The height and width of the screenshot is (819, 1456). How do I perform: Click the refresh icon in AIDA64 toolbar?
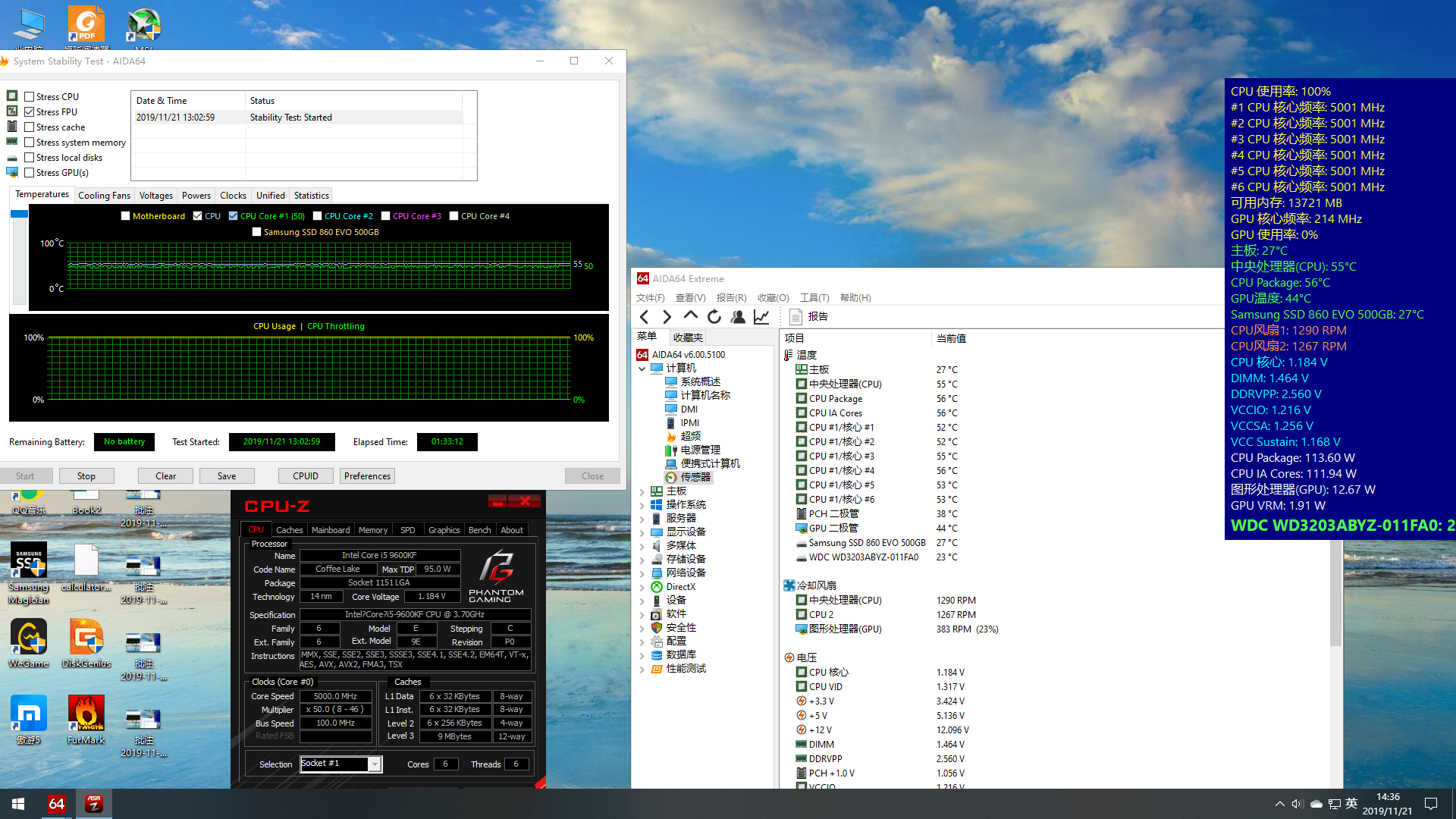pyautogui.click(x=714, y=317)
